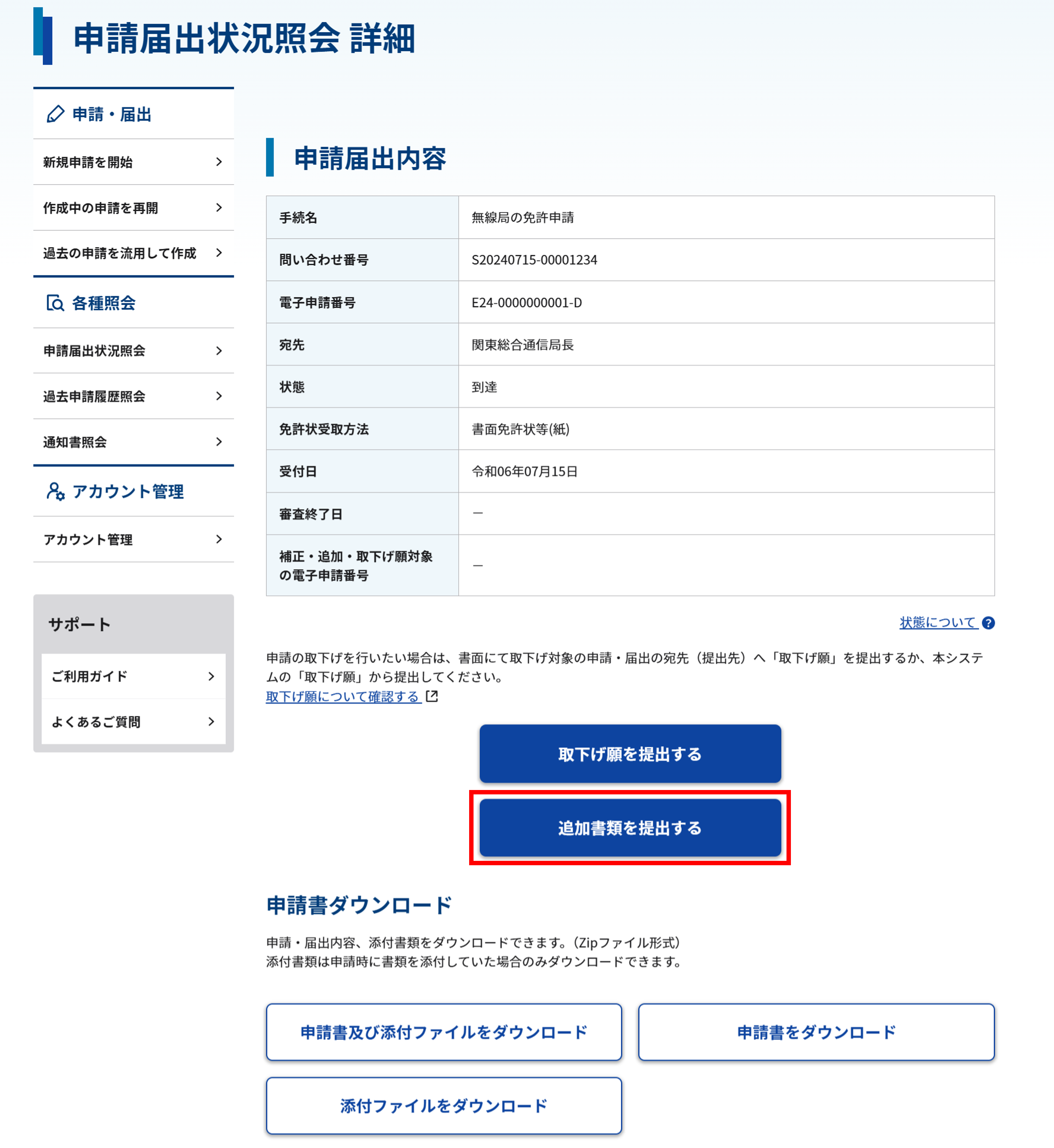Open アカウント管理 sidebar menu row
This screenshot has width=1054, height=1148.
[134, 539]
